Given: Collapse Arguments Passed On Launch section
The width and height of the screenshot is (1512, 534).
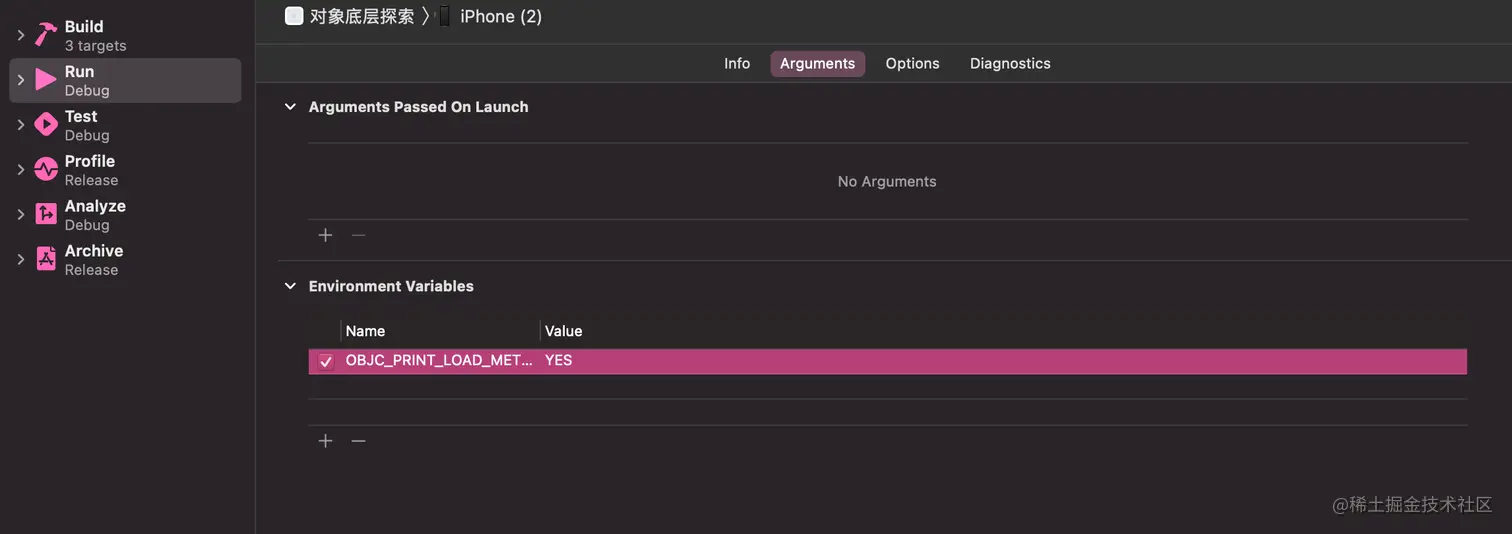Looking at the screenshot, I should click(290, 107).
